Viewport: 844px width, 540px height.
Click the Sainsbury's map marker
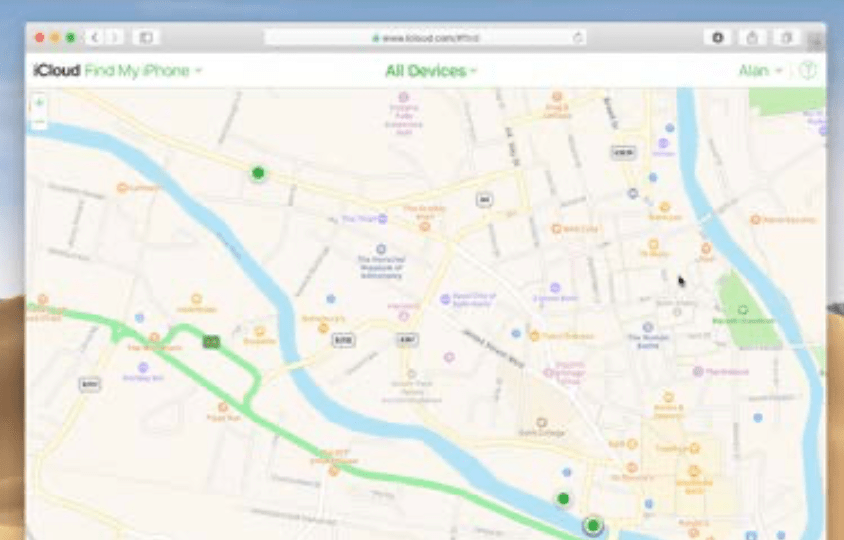323,328
